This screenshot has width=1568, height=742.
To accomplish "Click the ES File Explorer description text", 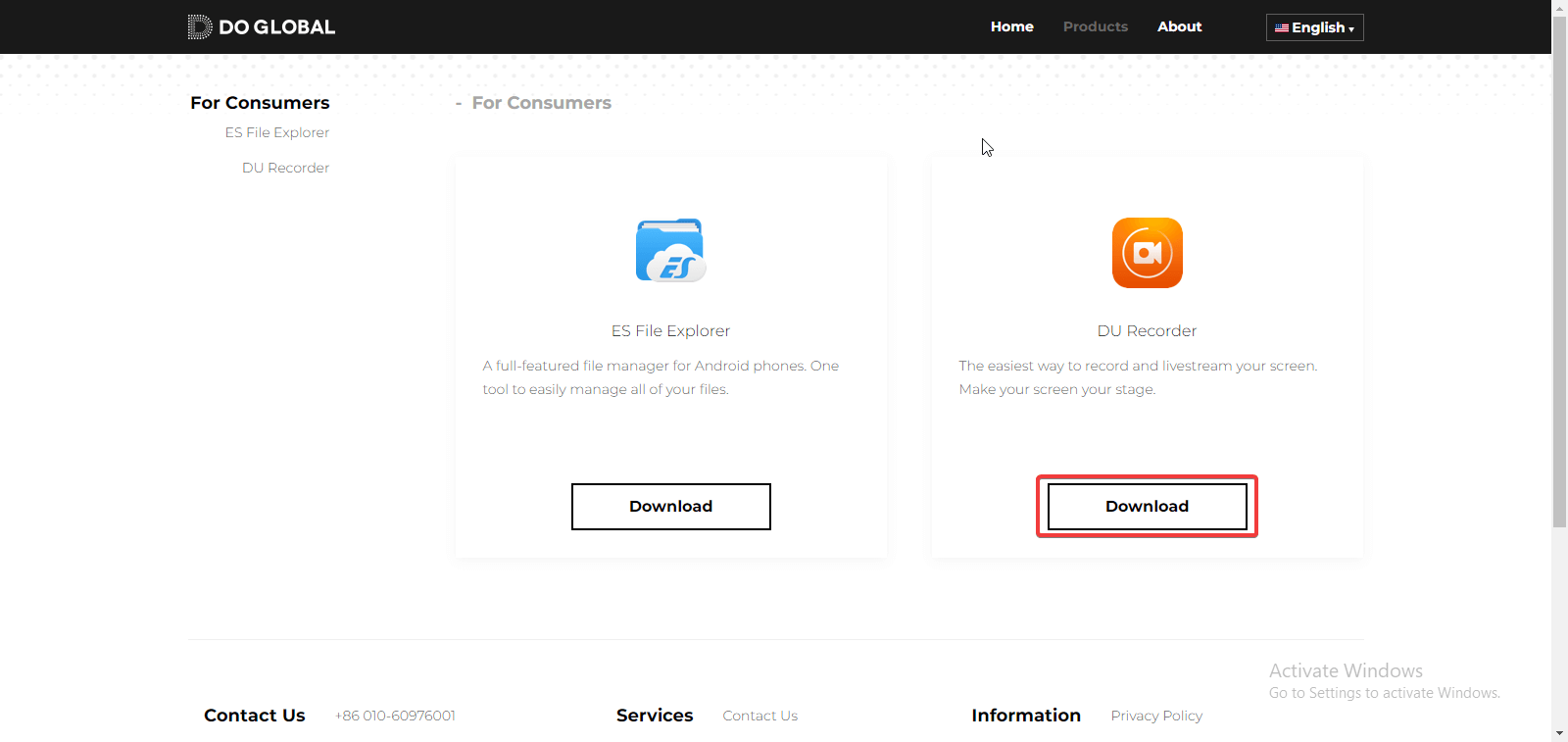I will pyautogui.click(x=661, y=377).
